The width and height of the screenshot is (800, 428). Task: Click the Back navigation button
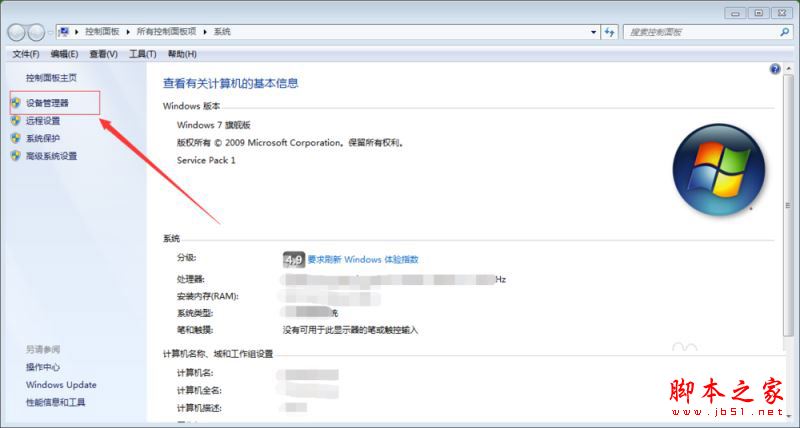pos(16,32)
